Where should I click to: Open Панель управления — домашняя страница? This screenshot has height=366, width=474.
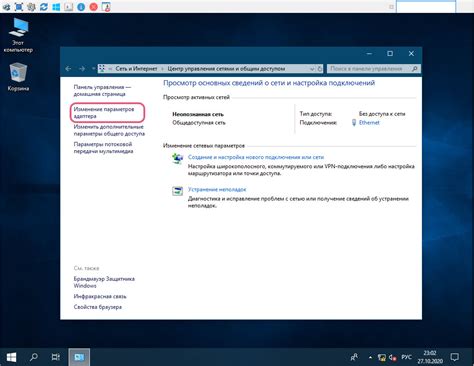coord(102,90)
